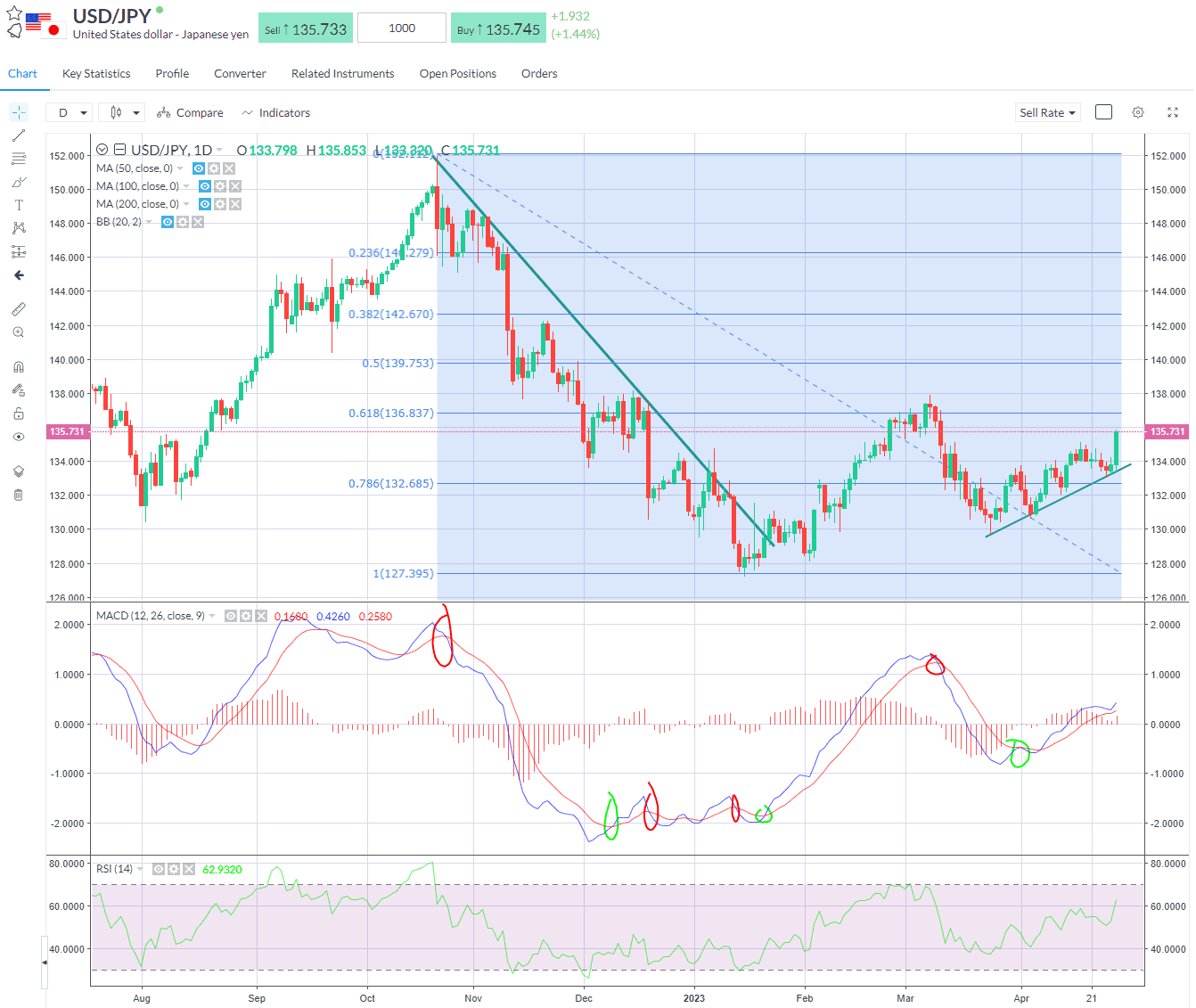Click the Compare button
This screenshot has width=1196, height=1008.
point(190,112)
